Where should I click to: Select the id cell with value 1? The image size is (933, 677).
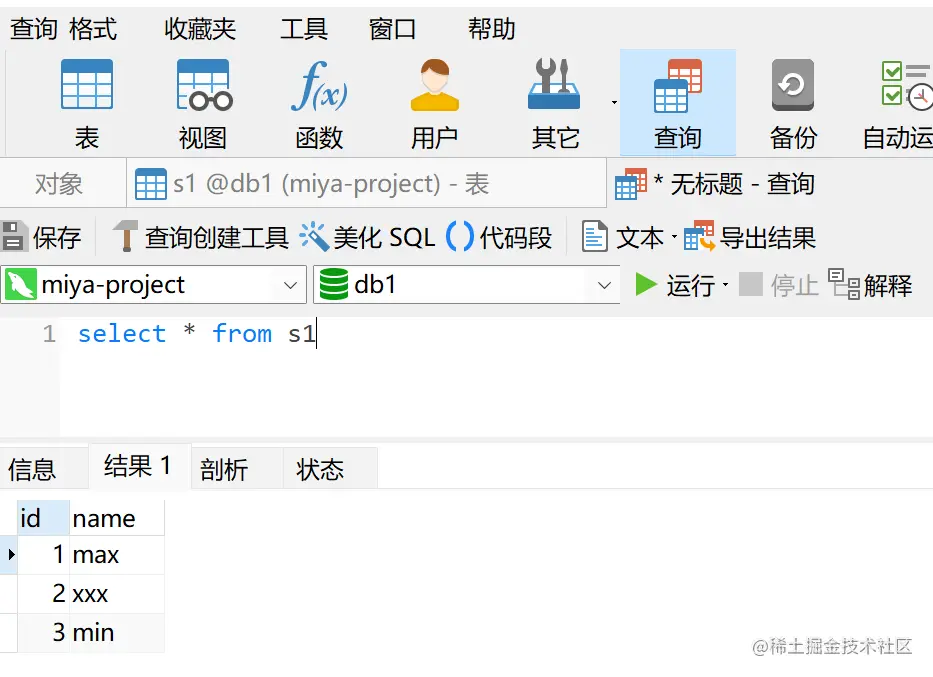(43, 555)
